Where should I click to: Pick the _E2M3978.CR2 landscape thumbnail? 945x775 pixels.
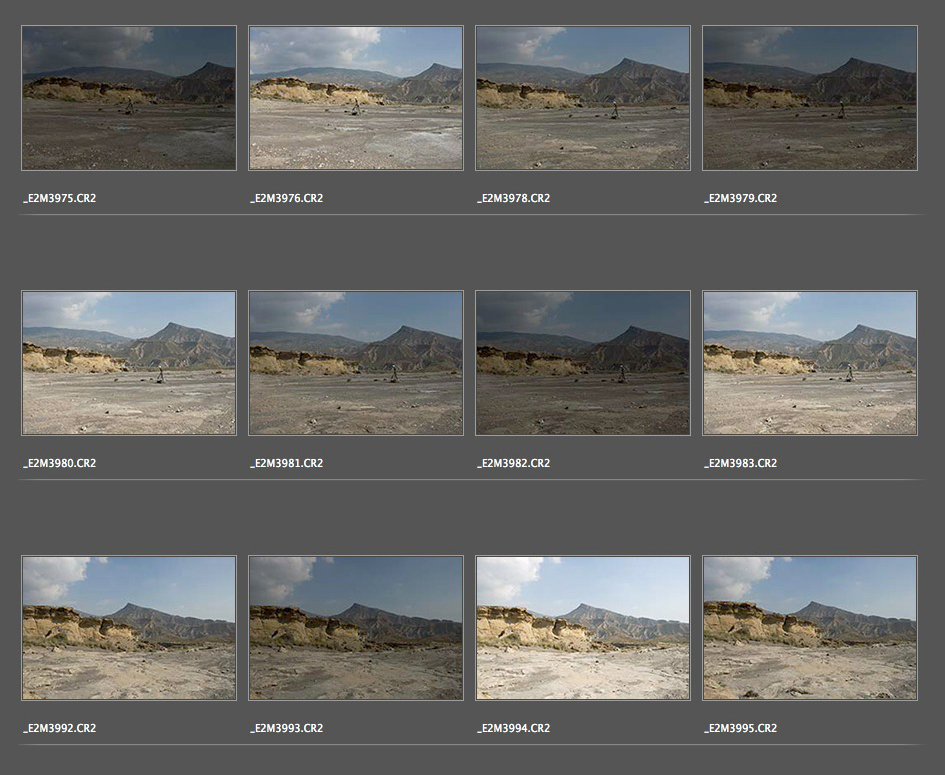coord(583,98)
